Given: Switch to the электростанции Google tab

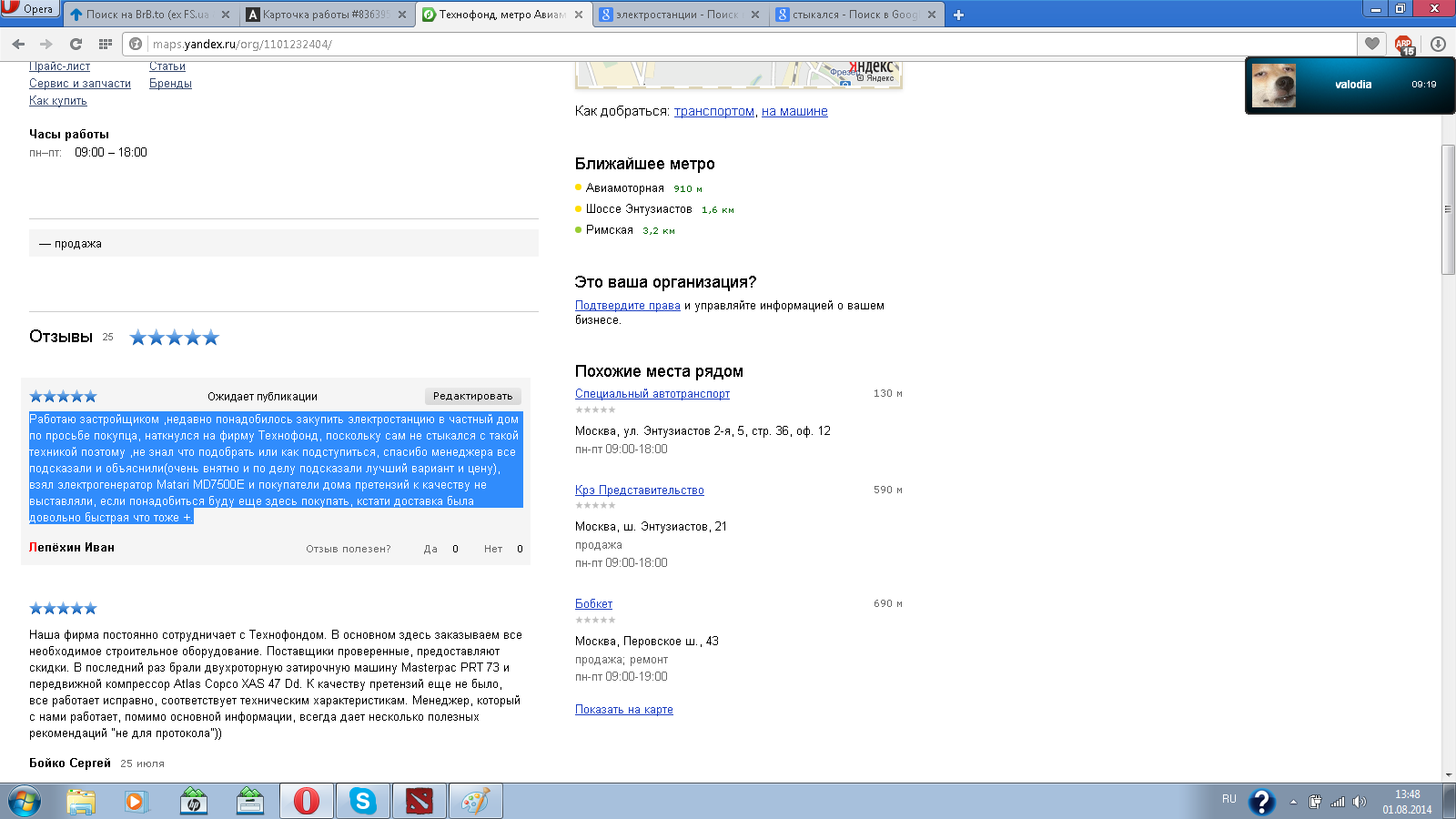Looking at the screenshot, I should [x=679, y=15].
